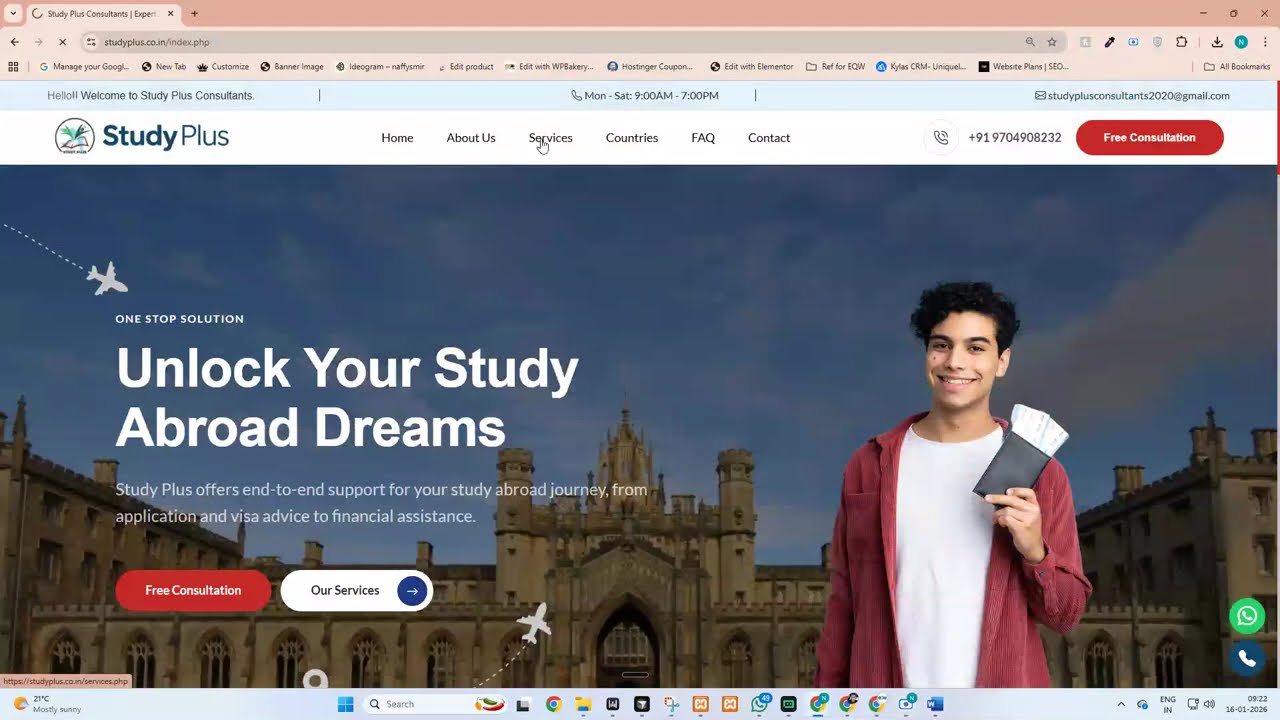Stop loading the page with the X icon

(x=62, y=42)
